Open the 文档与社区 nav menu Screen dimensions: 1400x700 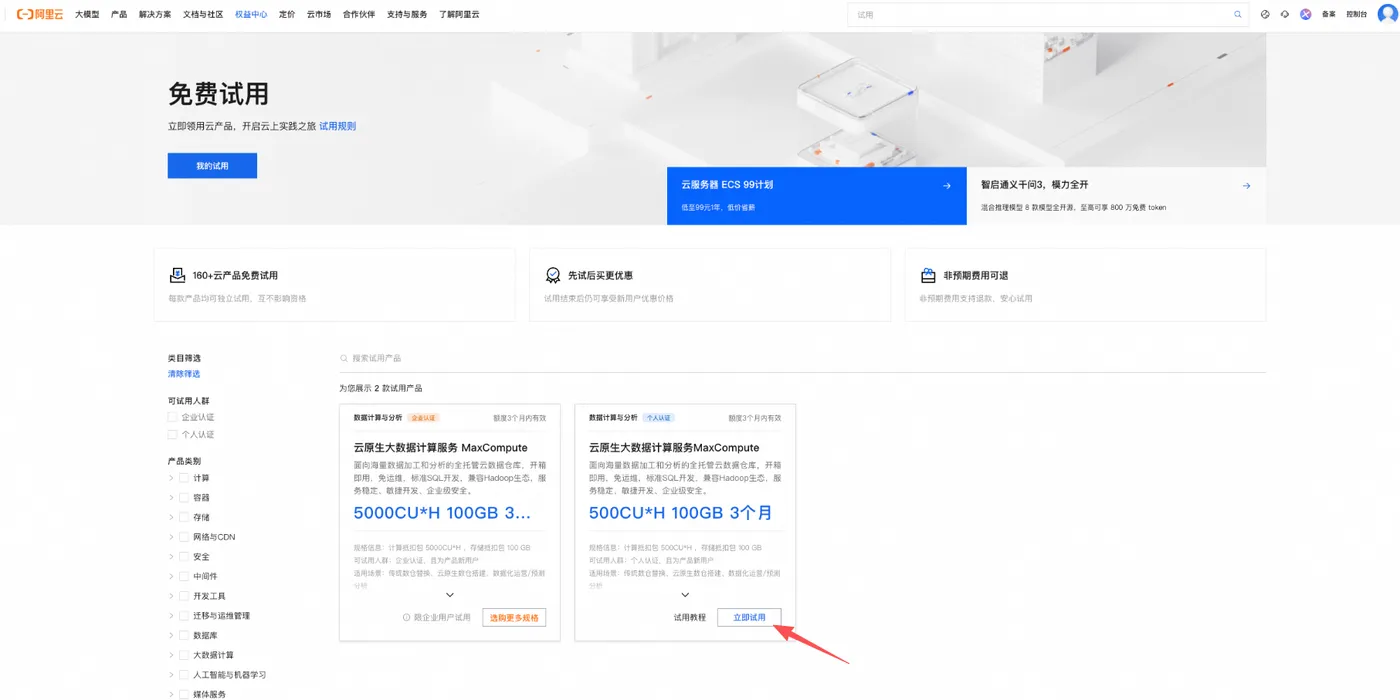click(203, 15)
